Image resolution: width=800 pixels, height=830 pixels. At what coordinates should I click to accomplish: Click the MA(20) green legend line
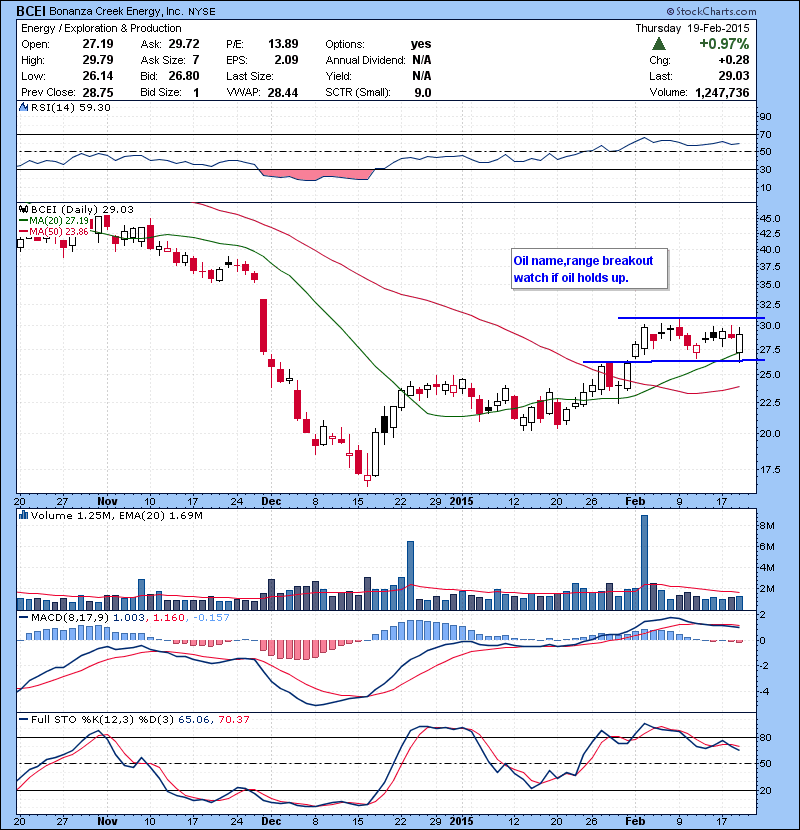pos(24,221)
